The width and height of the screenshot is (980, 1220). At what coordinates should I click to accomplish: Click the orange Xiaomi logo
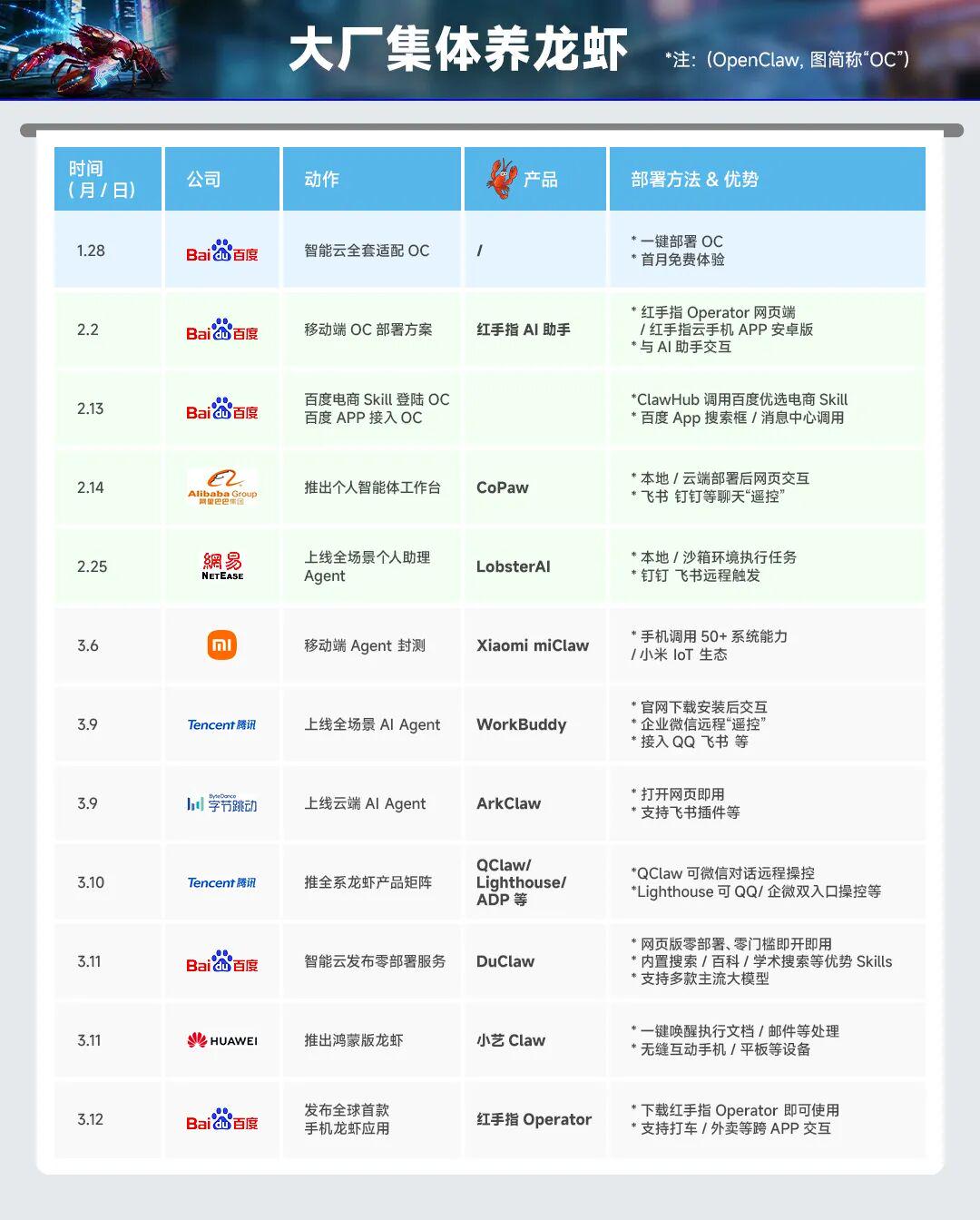coord(222,645)
